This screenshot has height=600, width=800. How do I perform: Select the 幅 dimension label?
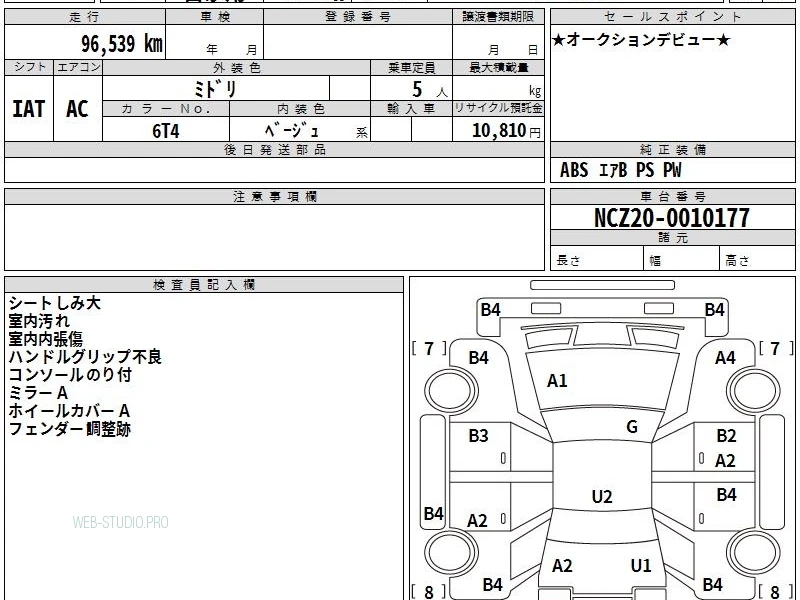(655, 261)
